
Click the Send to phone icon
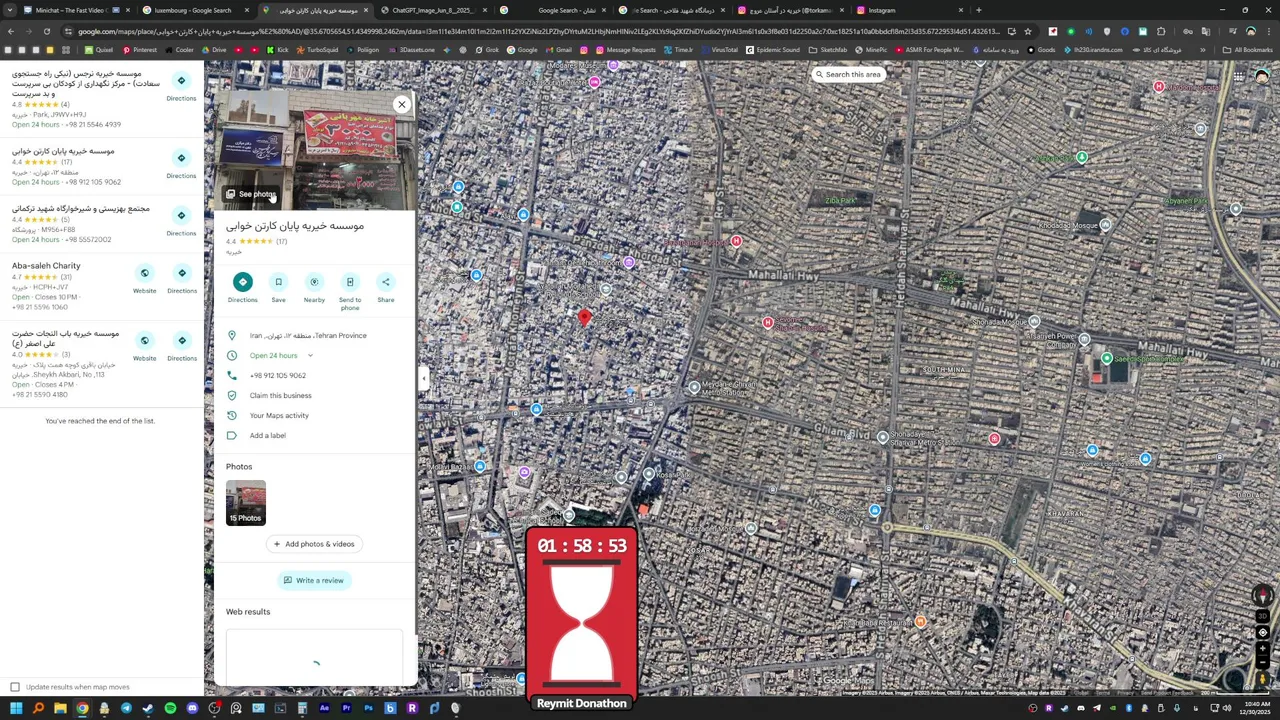(x=350, y=282)
